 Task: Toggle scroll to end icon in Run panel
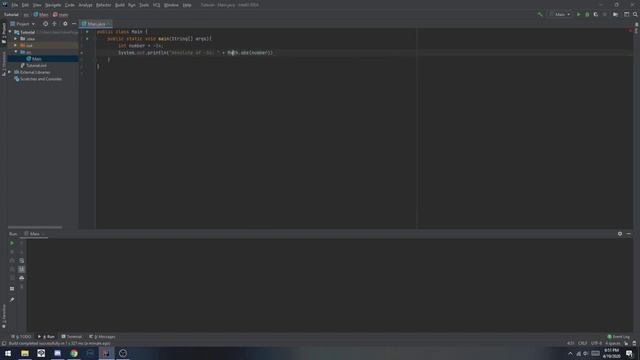pyautogui.click(x=22, y=269)
